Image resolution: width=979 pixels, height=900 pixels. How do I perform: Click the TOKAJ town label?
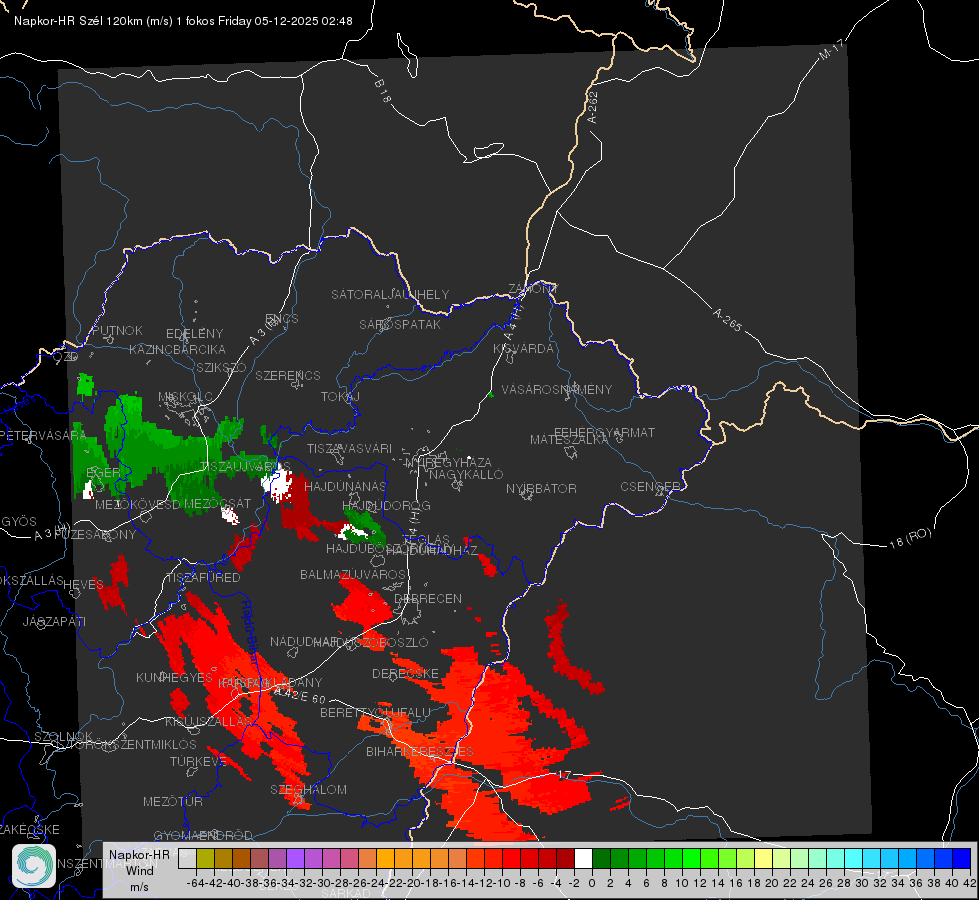[340, 397]
